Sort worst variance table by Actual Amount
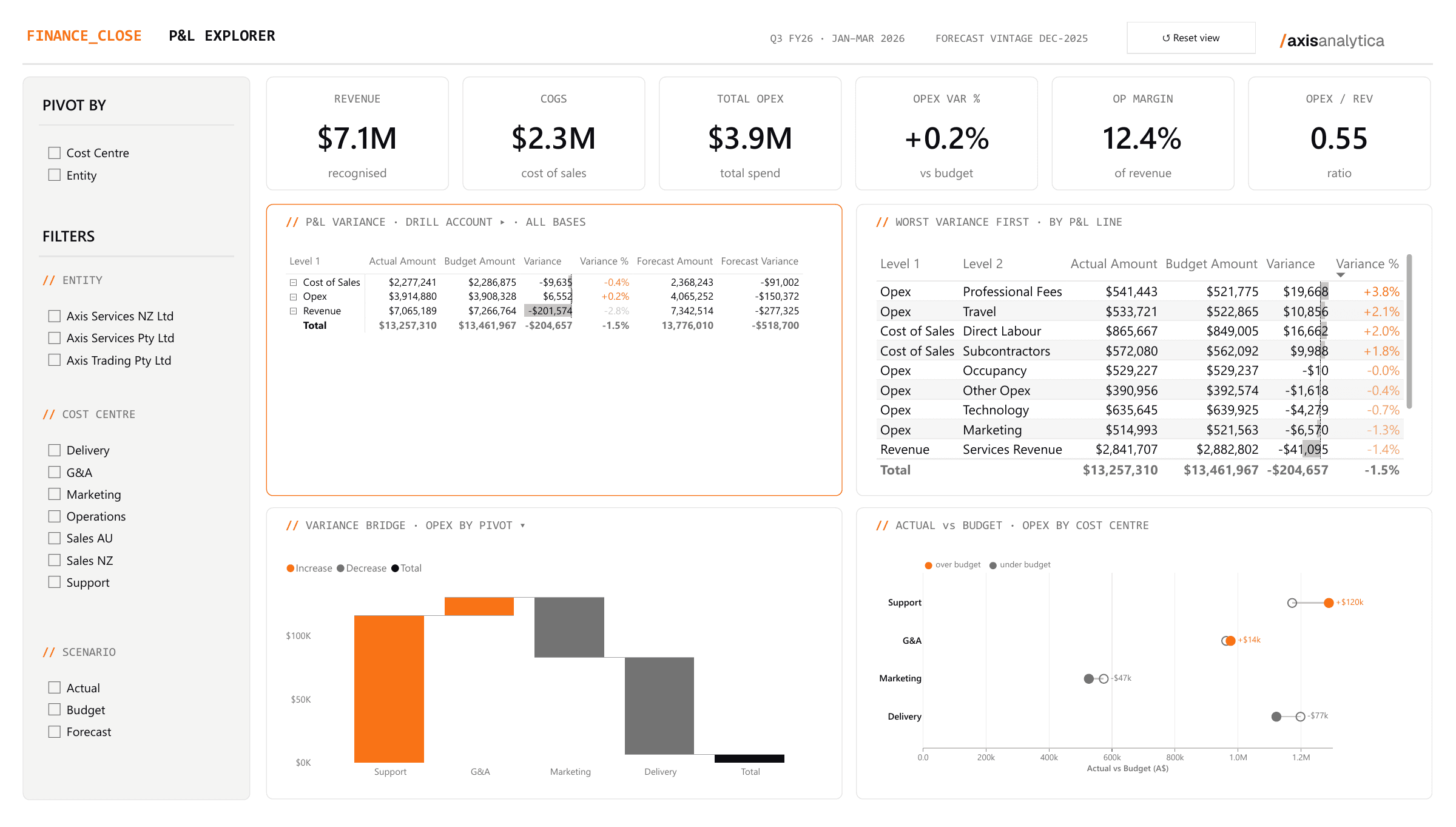The image size is (1456, 827). point(1114,264)
